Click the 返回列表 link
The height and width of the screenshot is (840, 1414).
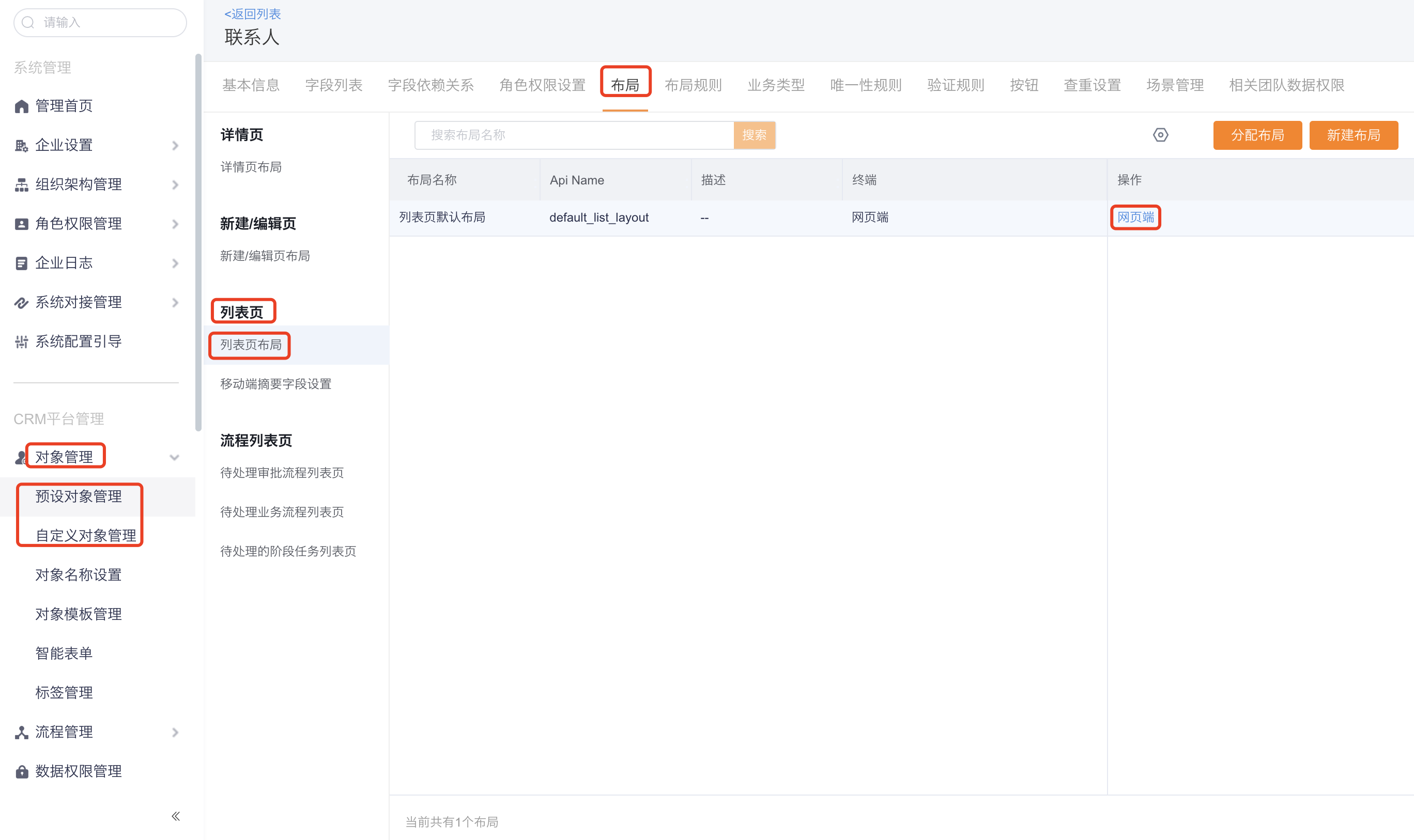pos(253,14)
